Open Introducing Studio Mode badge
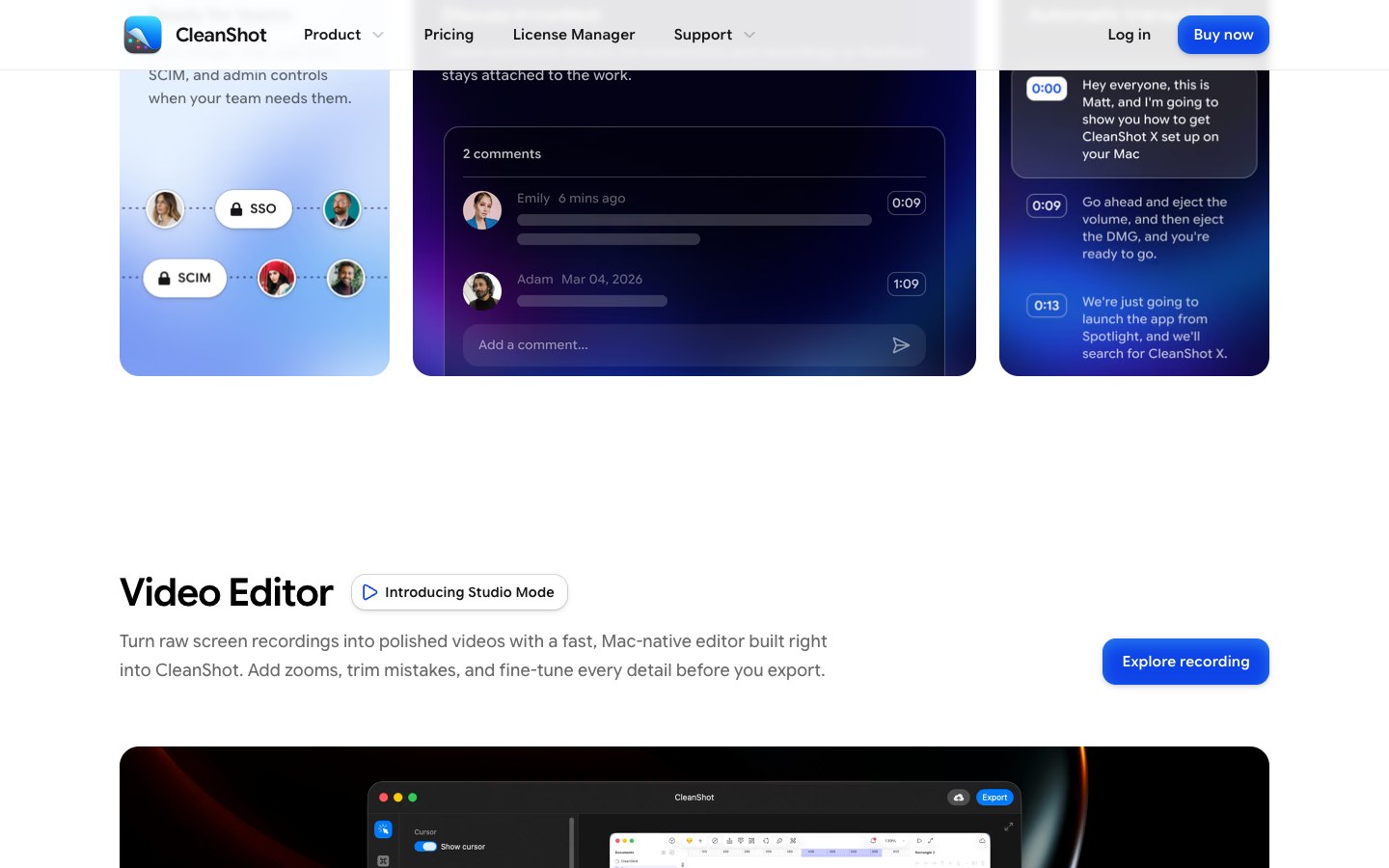 click(459, 592)
